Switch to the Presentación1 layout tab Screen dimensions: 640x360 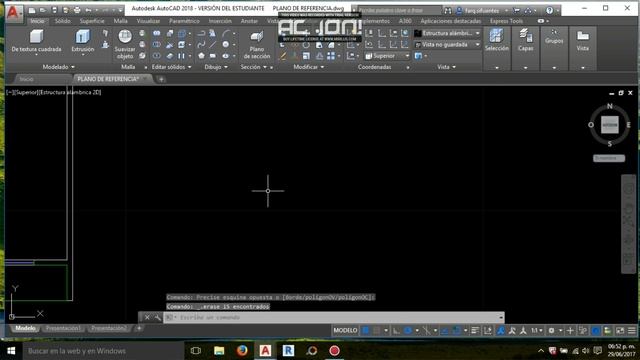[x=63, y=328]
